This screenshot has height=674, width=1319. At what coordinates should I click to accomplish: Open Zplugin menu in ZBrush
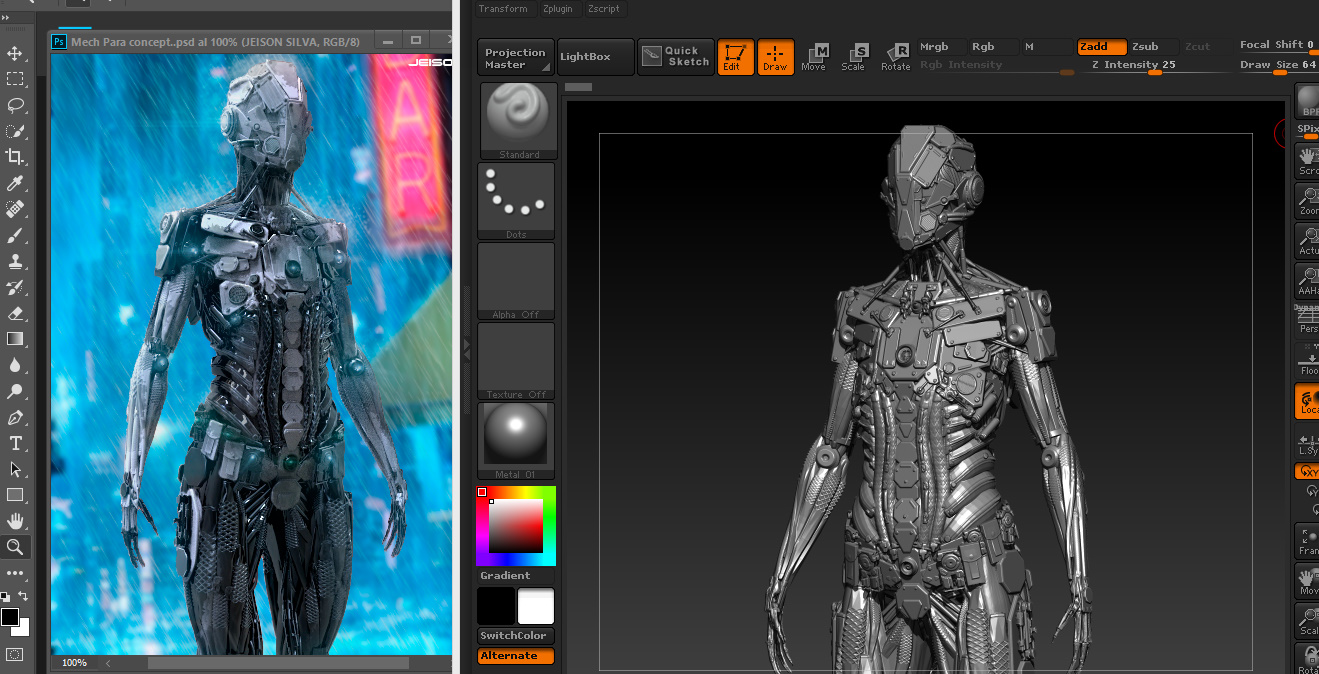coord(558,9)
